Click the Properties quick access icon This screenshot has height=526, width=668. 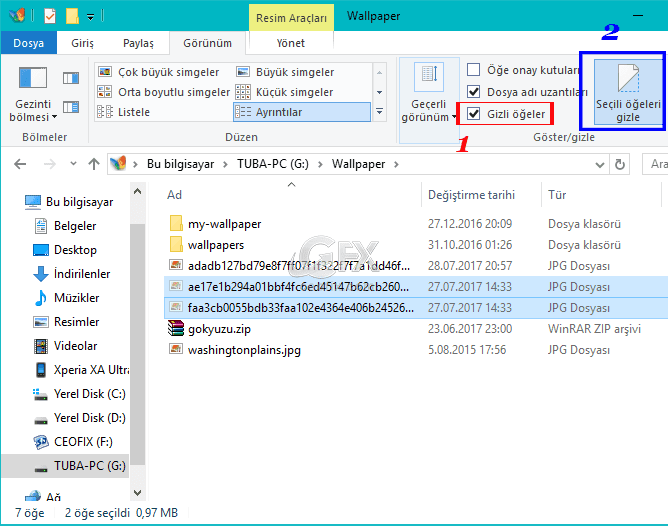[50, 16]
